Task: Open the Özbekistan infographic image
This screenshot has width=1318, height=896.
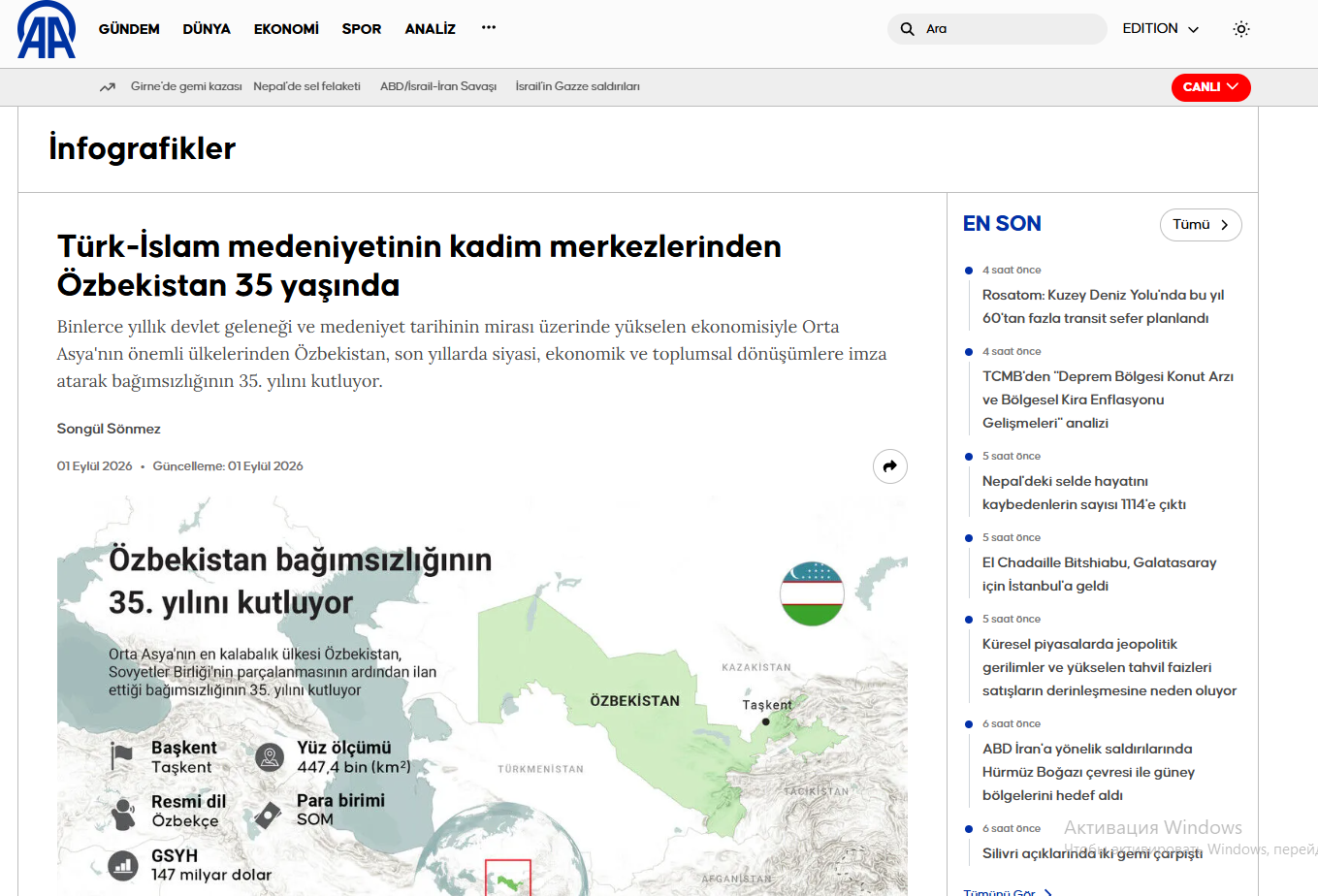Action: tap(482, 696)
